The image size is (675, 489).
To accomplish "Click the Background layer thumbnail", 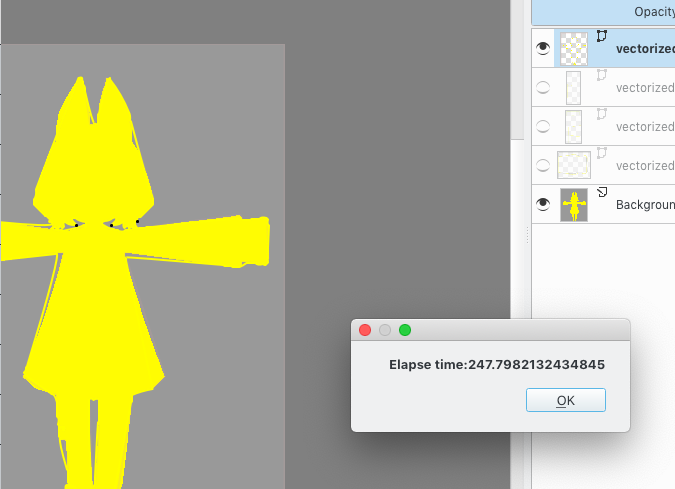I will [x=573, y=204].
